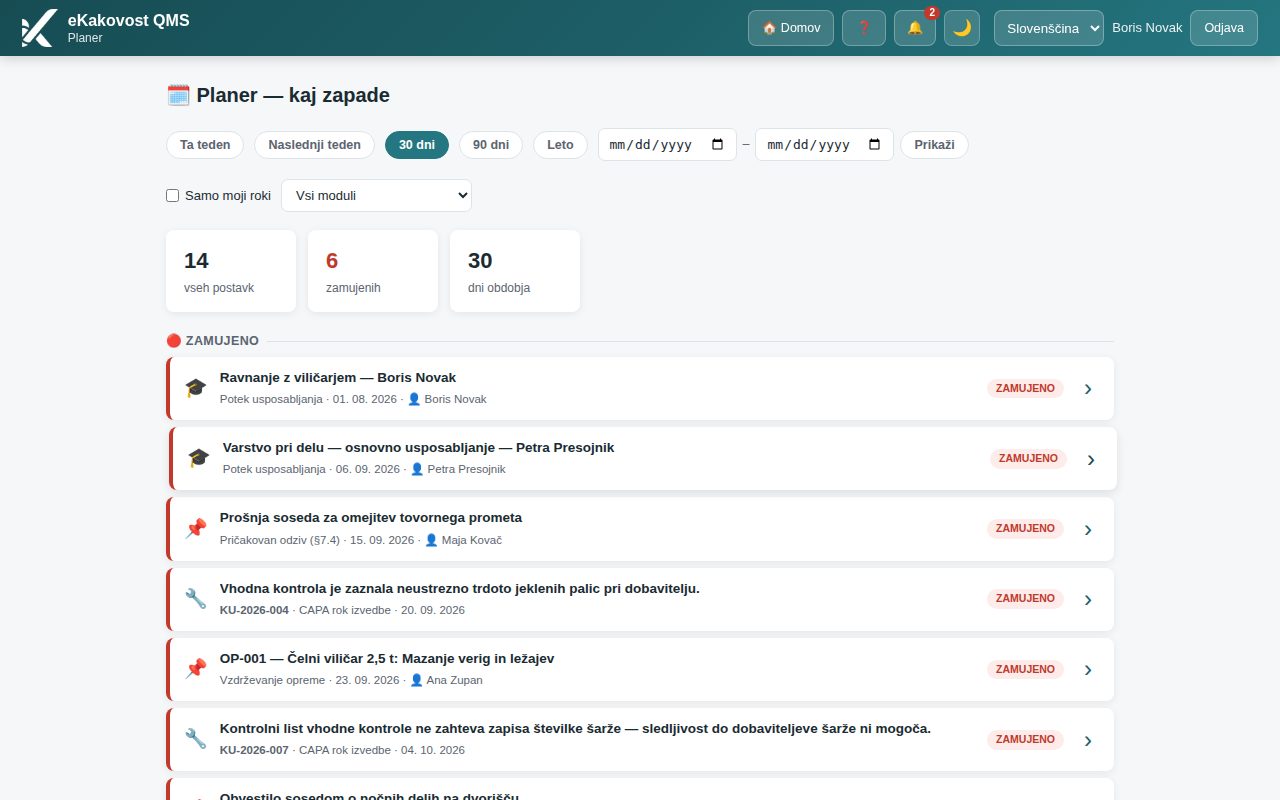Click the Prikaži button
This screenshot has width=1280, height=800.
[x=934, y=145]
